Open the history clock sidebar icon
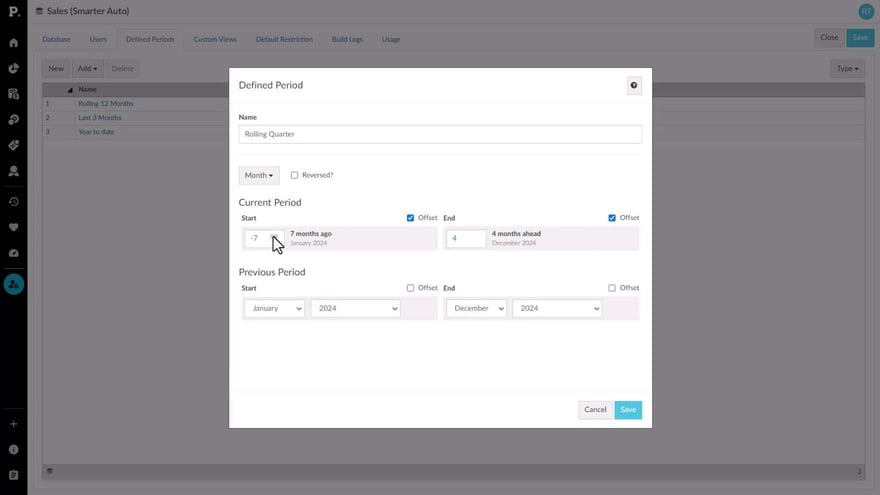This screenshot has height=495, width=880. pyautogui.click(x=13, y=201)
